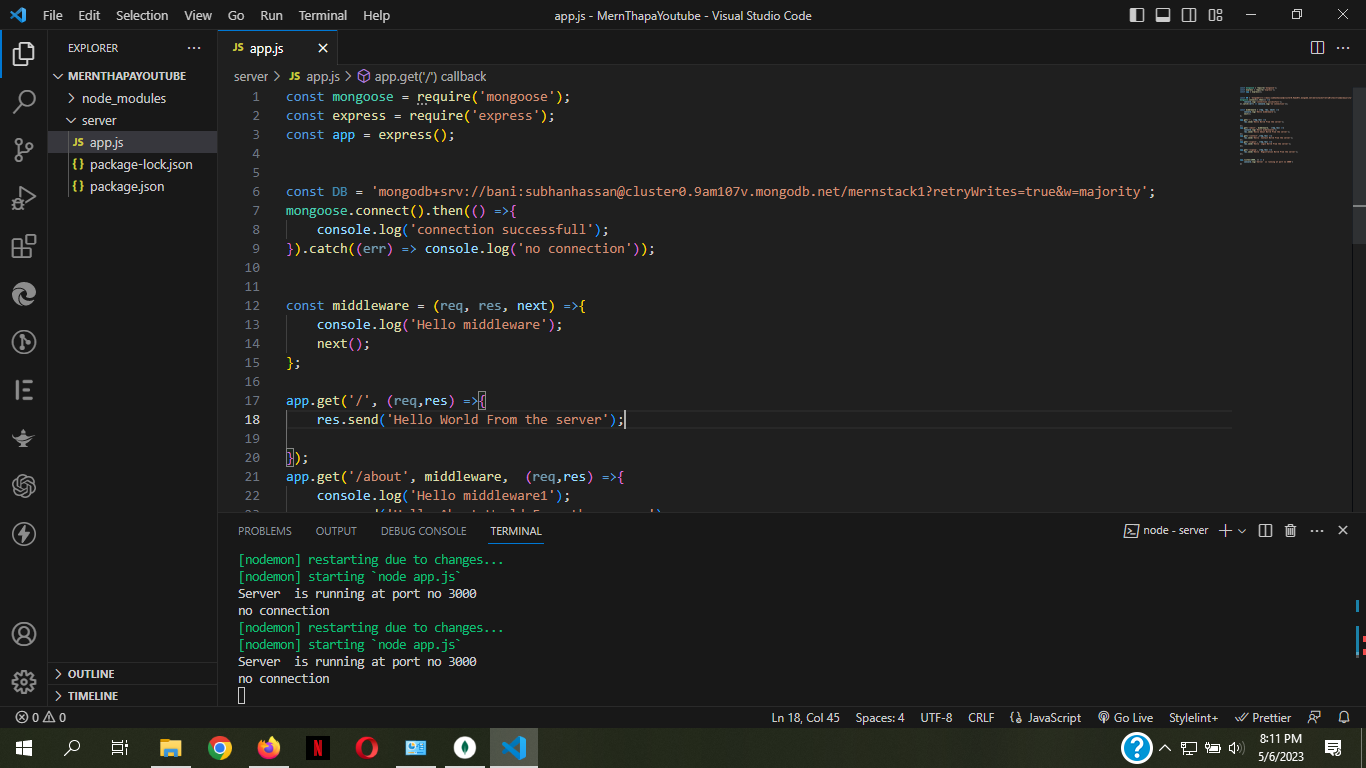1366x768 pixels.
Task: Collapse the server folder
Action: coord(99,120)
